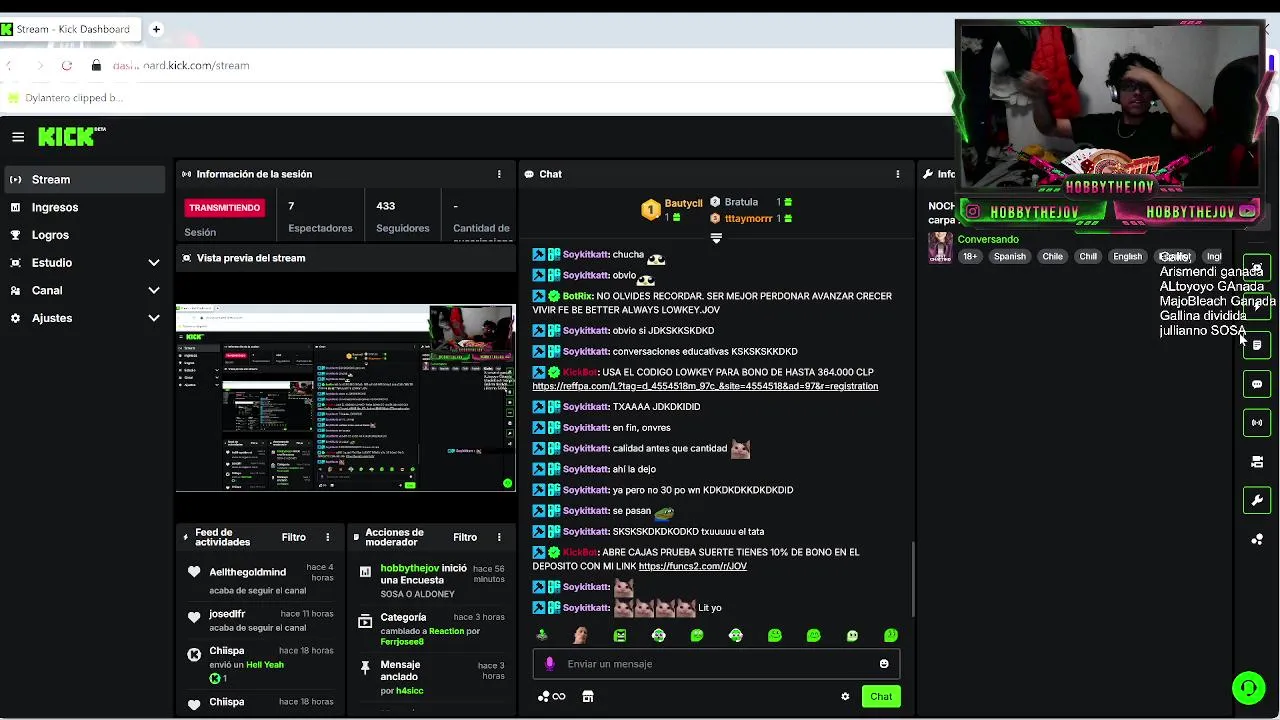Open chat settings gear icon
This screenshot has width=1280, height=720.
click(x=845, y=697)
